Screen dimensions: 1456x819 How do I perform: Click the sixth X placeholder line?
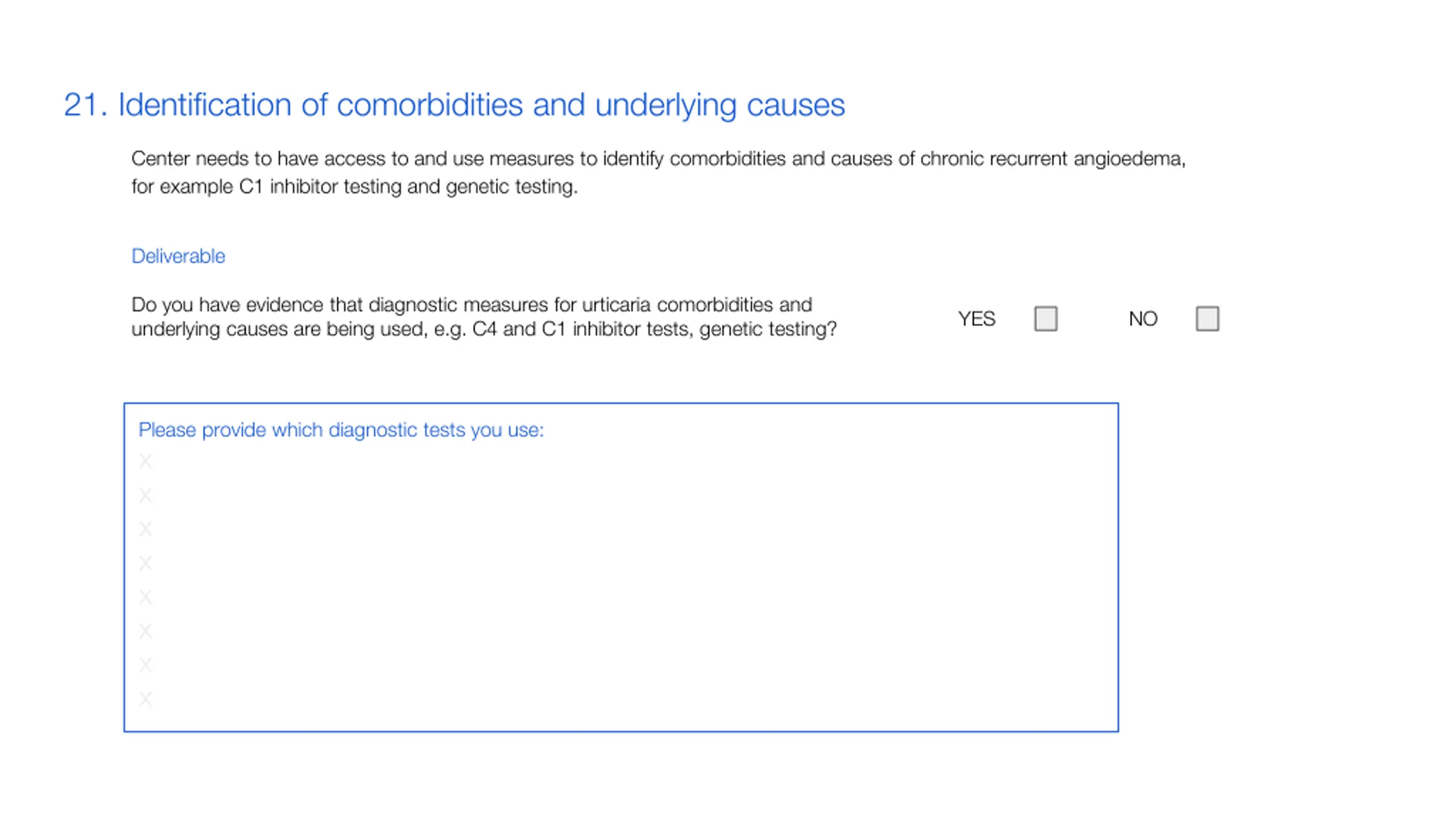[x=146, y=631]
